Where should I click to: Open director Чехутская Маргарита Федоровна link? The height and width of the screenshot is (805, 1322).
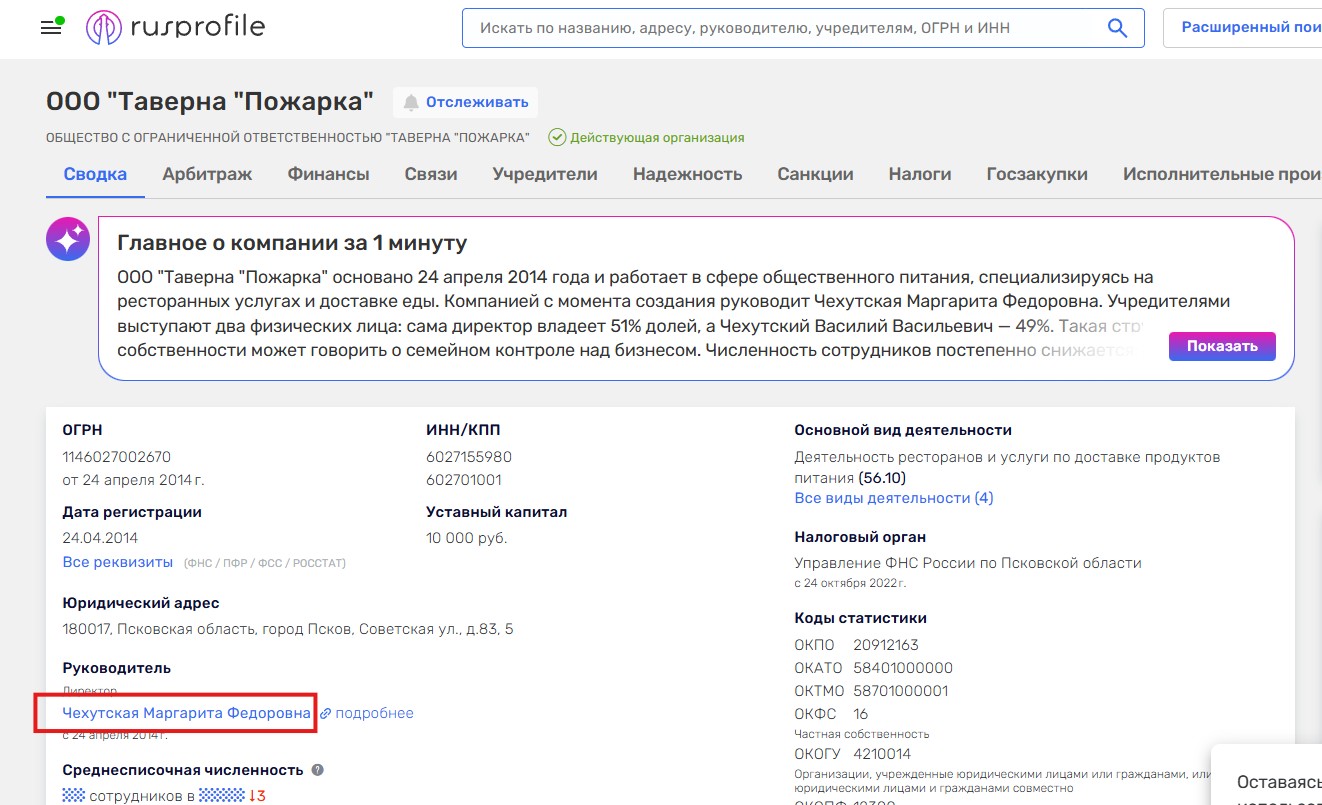[x=186, y=713]
